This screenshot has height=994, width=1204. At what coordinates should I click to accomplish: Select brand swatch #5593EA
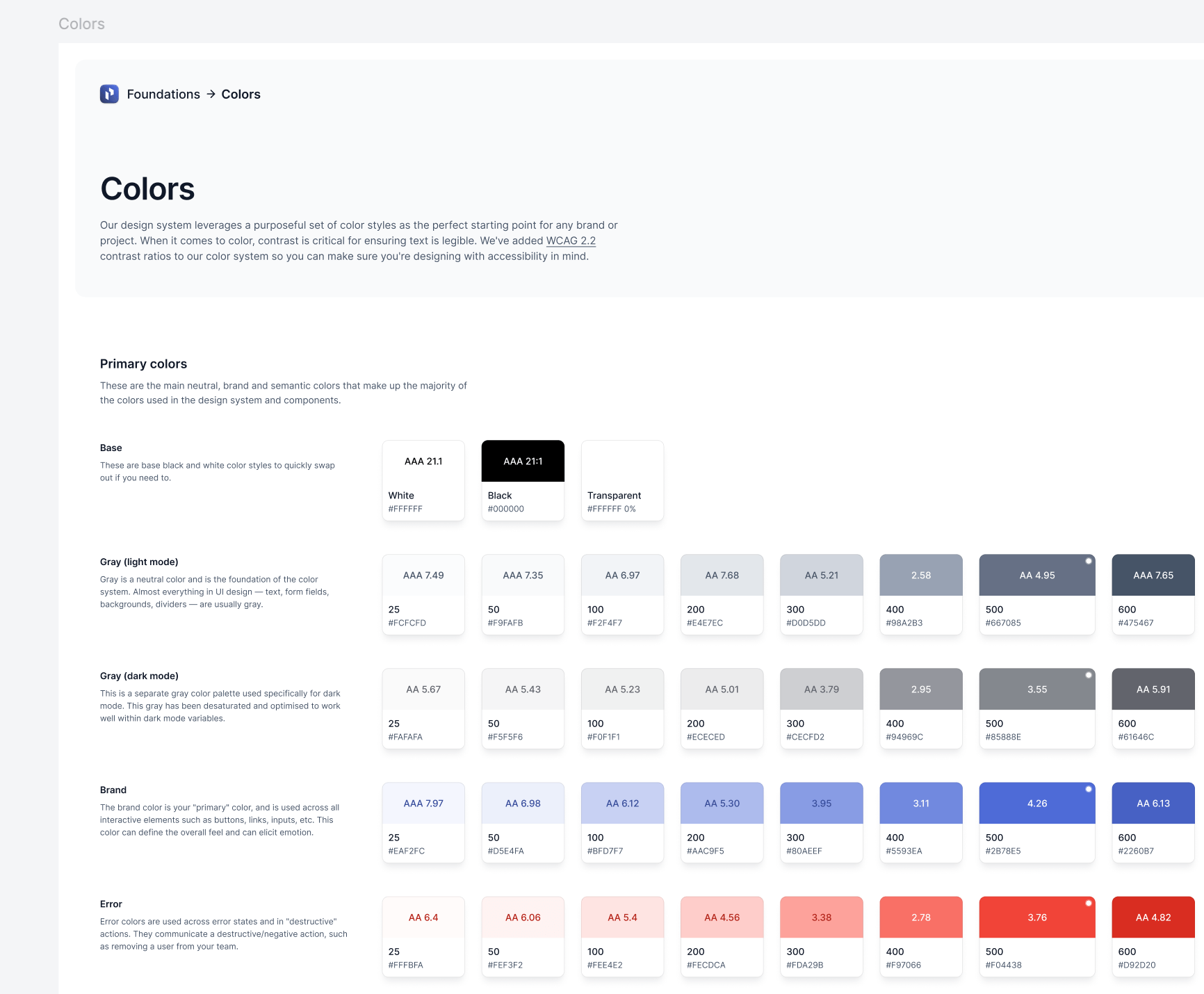point(921,822)
